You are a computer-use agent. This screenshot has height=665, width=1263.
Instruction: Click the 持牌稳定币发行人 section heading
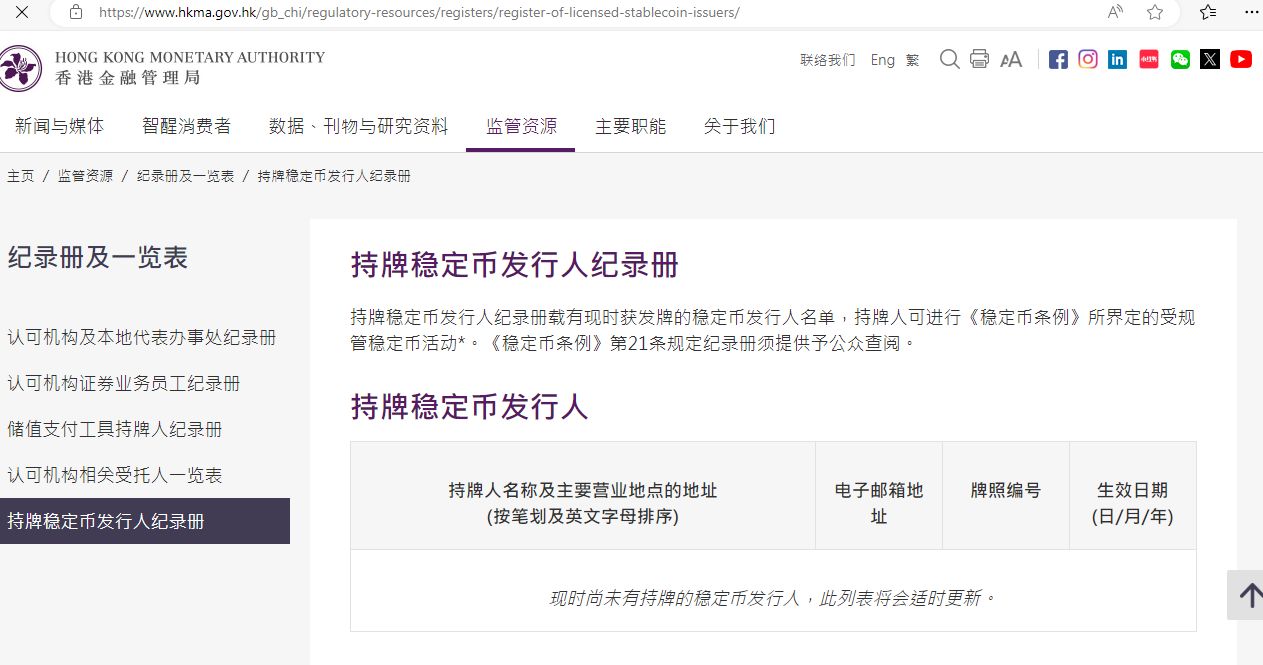click(x=469, y=406)
